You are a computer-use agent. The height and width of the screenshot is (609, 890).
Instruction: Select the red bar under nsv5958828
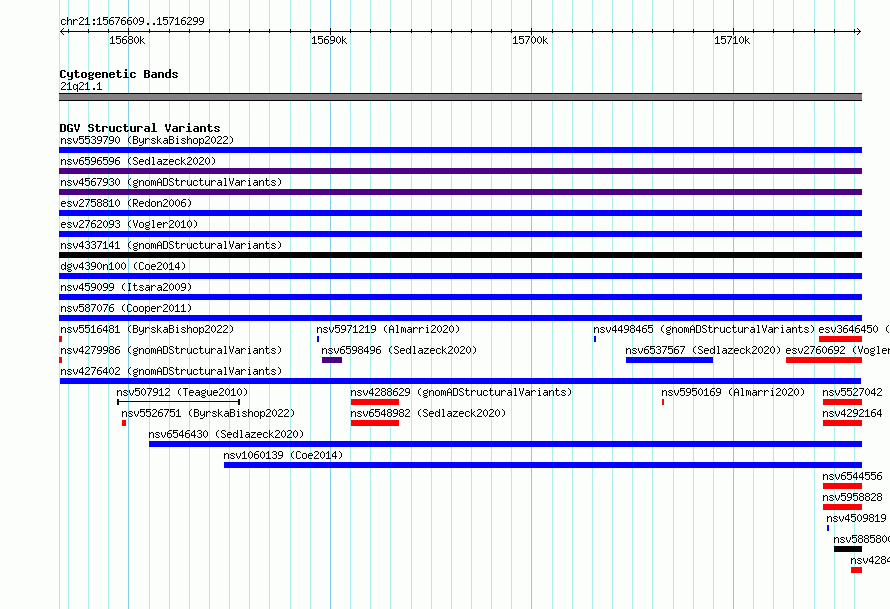click(x=842, y=507)
